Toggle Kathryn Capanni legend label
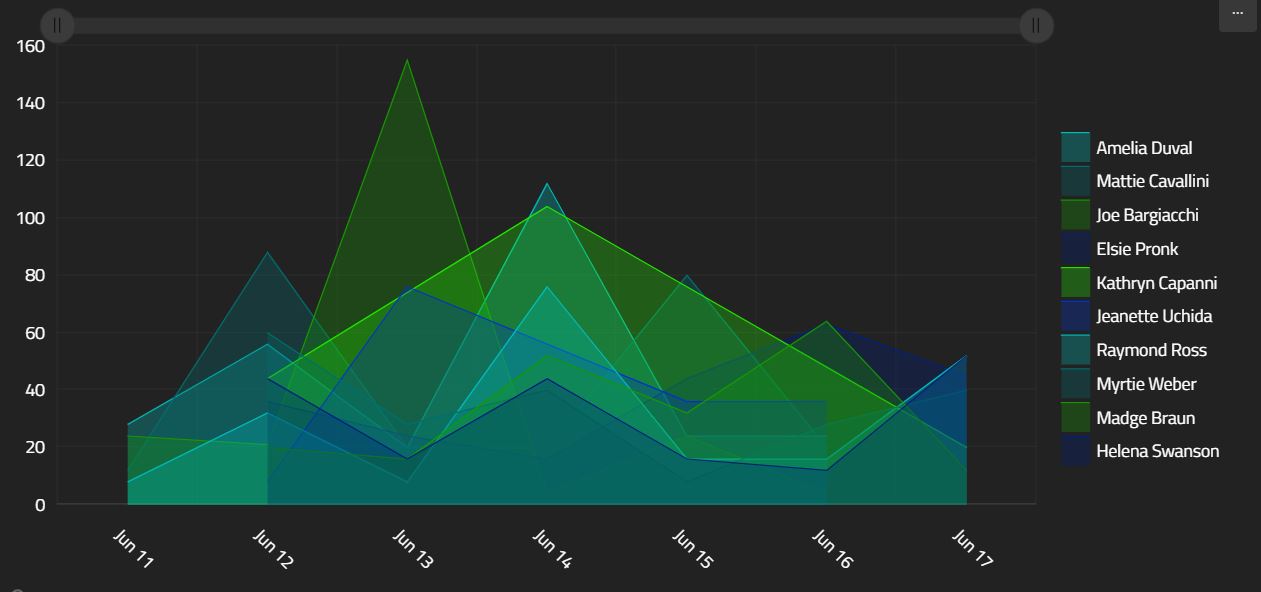This screenshot has width=1261, height=592. pyautogui.click(x=1156, y=283)
